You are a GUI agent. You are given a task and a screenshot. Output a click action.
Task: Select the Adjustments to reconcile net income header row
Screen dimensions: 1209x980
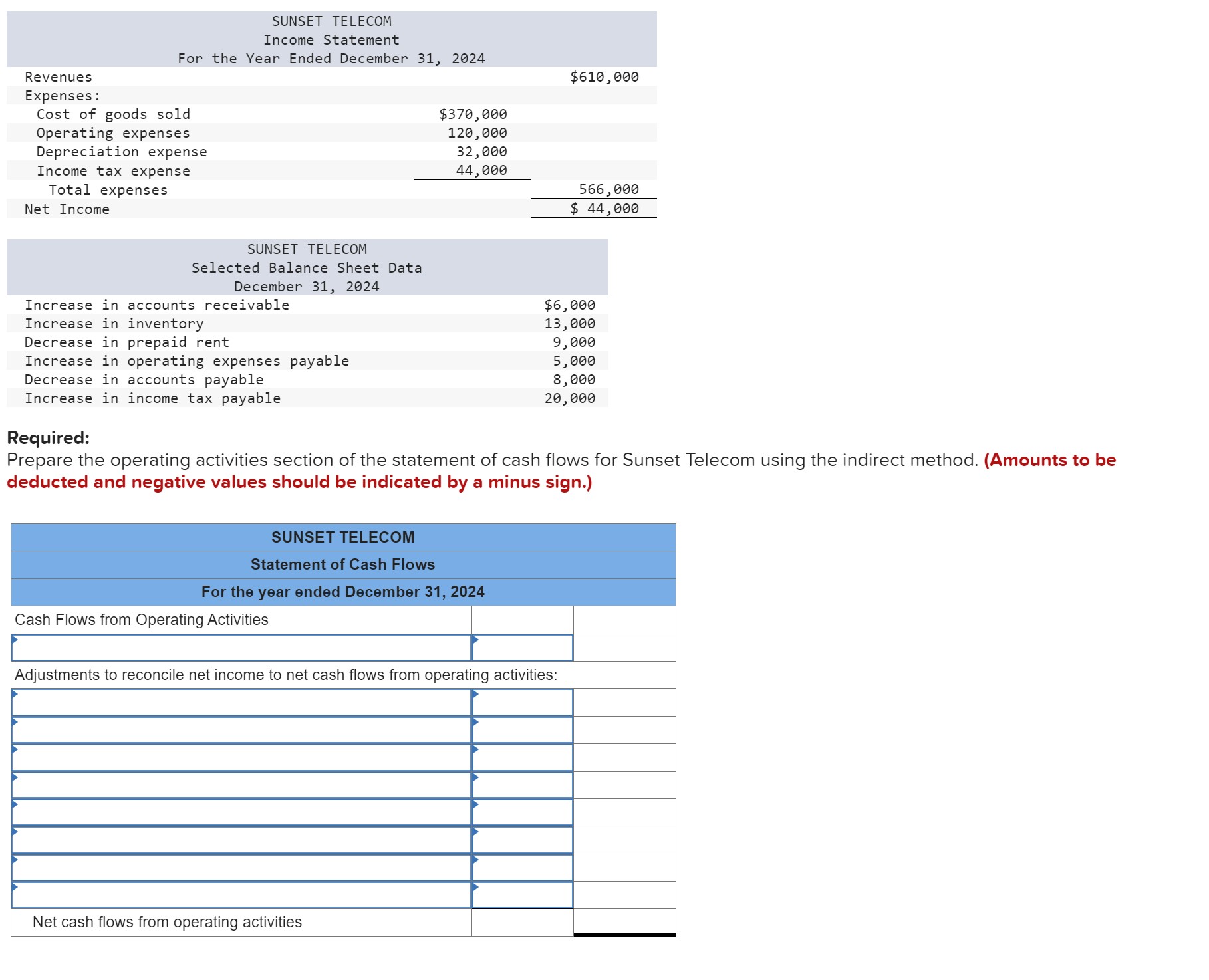(286, 674)
